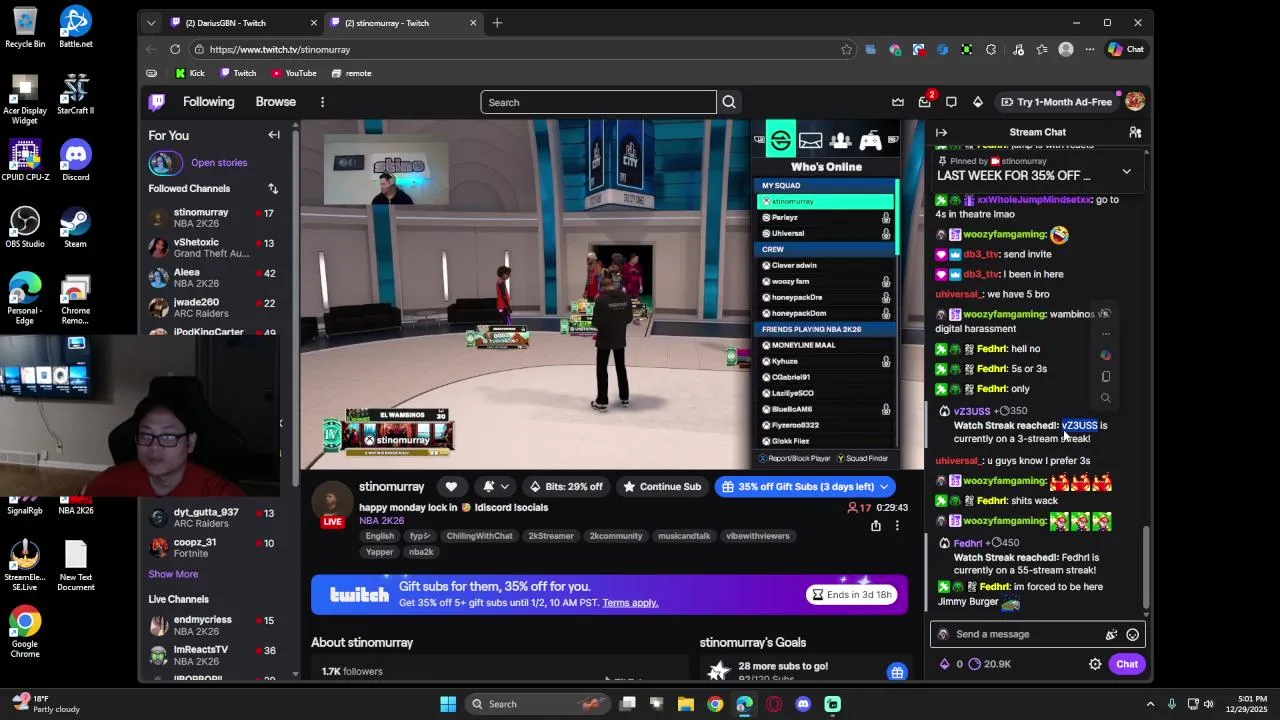
Task: Select the stinomurray Twitch browser tab
Action: click(402, 22)
